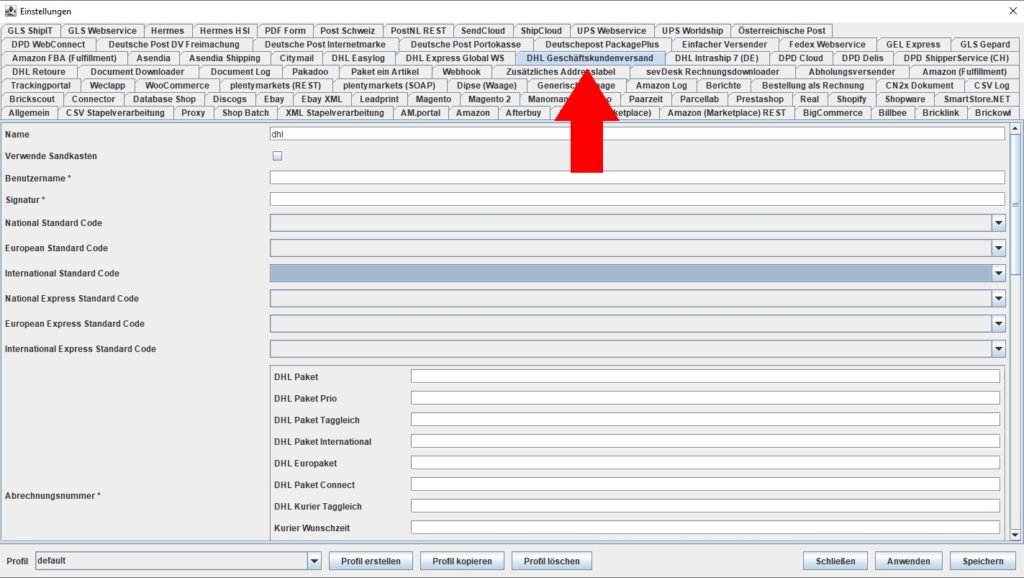1024x578 pixels.
Task: Open the Shopify tab
Action: 852,99
